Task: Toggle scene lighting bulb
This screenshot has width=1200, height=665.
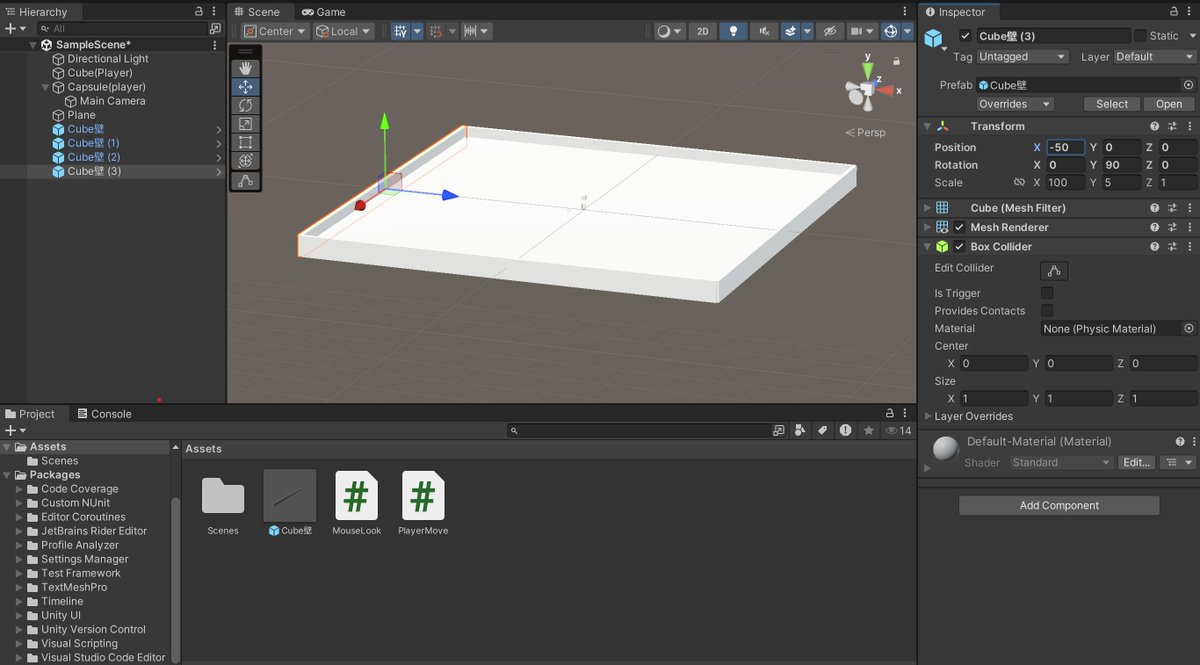Action: [x=733, y=31]
